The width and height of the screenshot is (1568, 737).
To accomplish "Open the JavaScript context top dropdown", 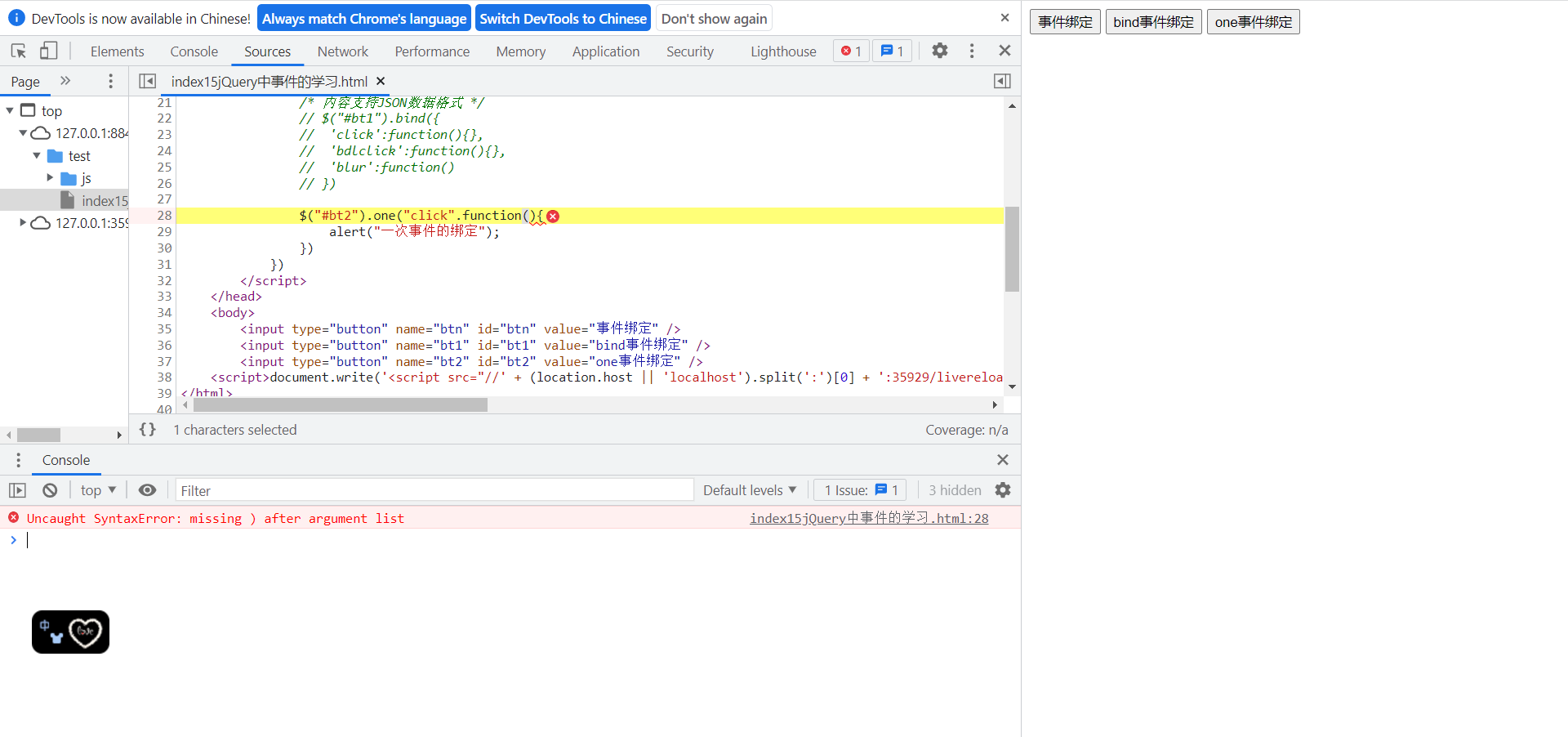I will tap(98, 490).
